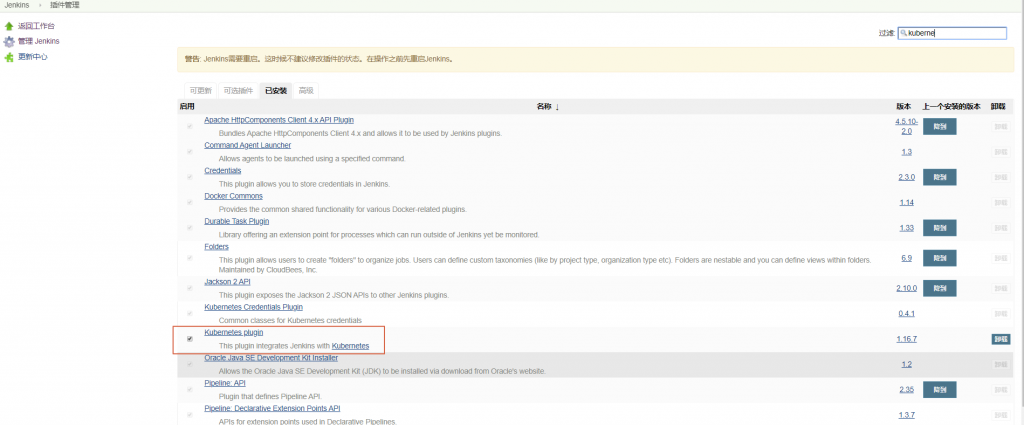This screenshot has width=1024, height=425.
Task: Toggle the Credentials plugin enabled checkbox
Action: [x=190, y=177]
